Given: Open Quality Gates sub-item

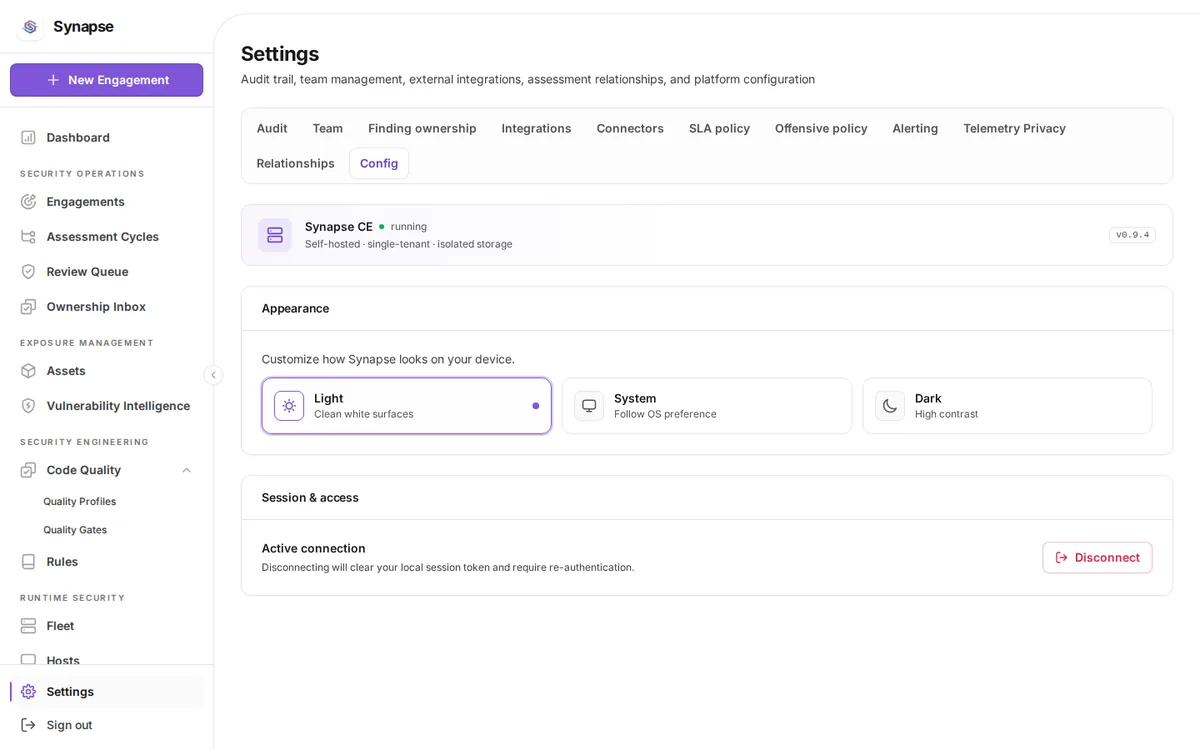Looking at the screenshot, I should coord(75,529).
